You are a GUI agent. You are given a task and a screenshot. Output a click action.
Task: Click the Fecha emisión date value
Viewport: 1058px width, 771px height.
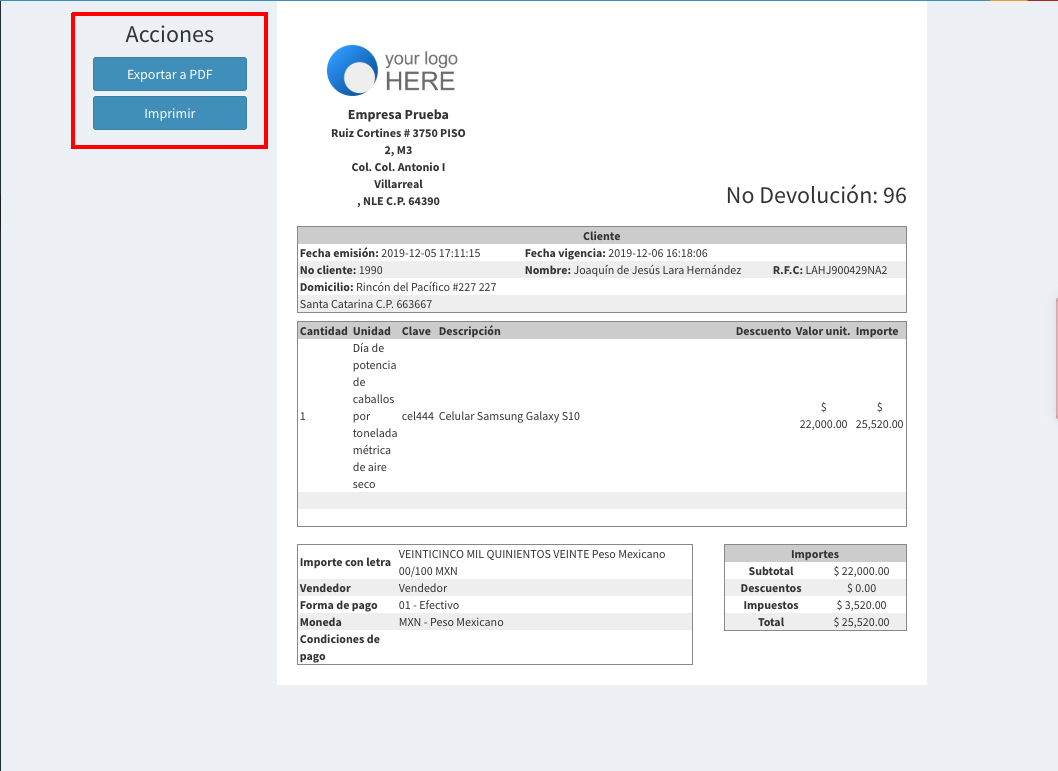pos(431,253)
